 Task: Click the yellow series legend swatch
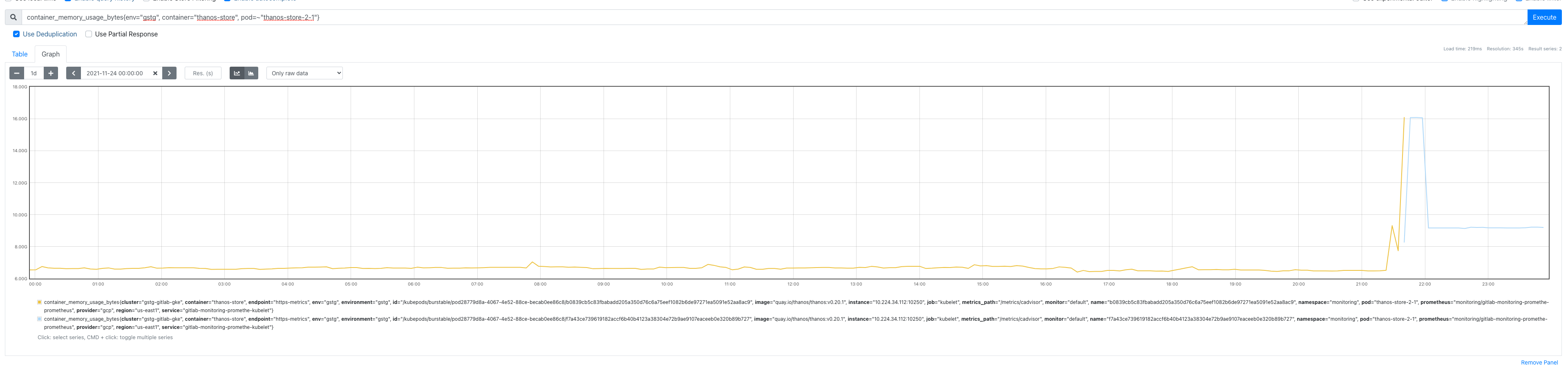pos(40,302)
